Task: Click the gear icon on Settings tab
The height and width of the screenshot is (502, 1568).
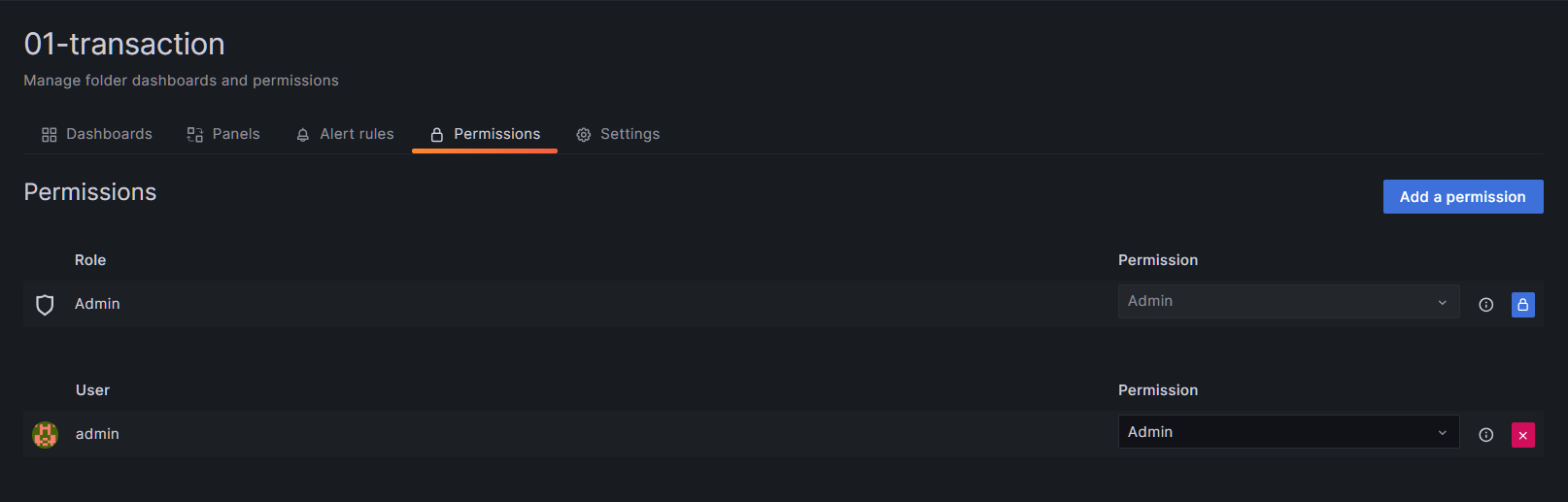Action: point(584,135)
